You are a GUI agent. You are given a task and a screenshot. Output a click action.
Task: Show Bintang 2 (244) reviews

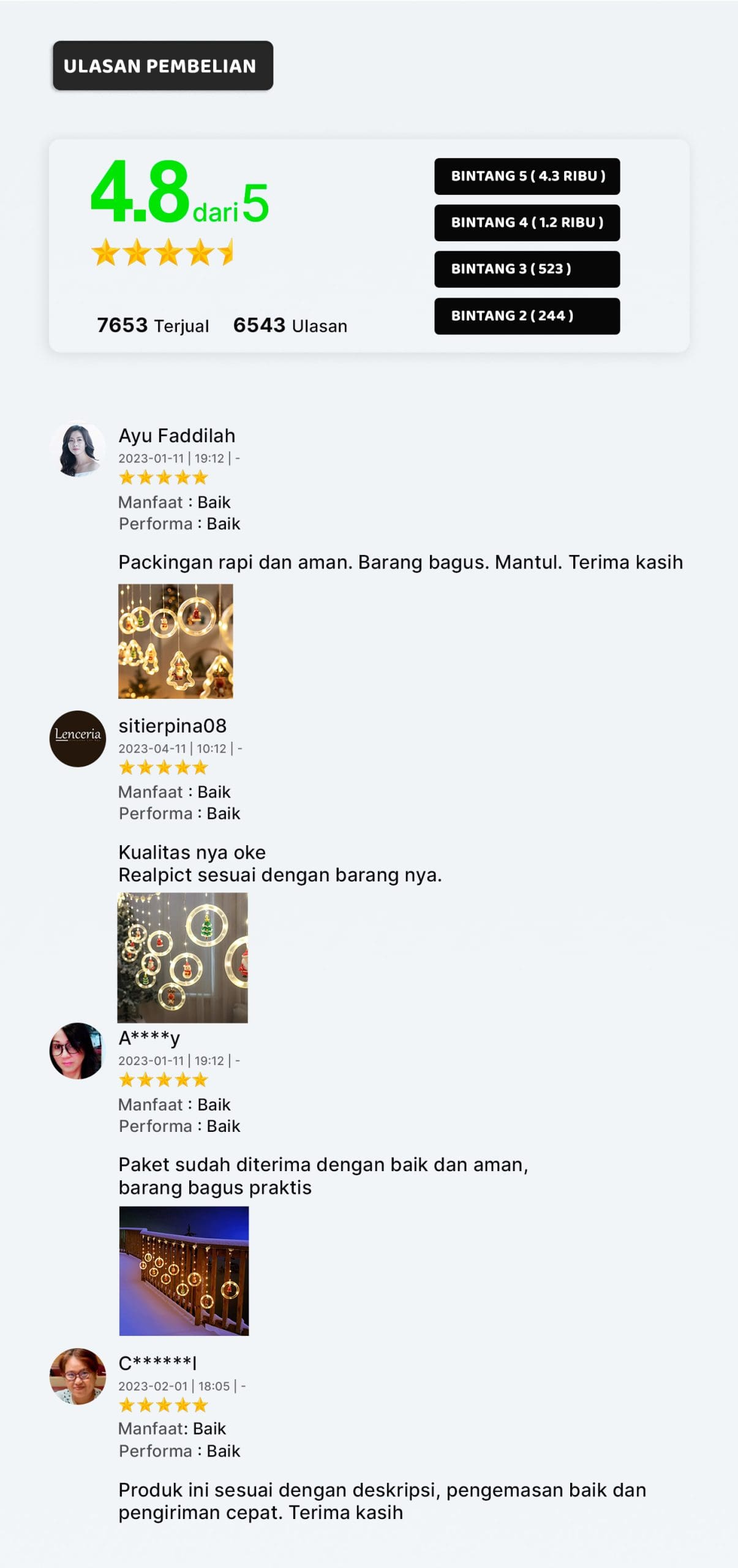tap(527, 316)
